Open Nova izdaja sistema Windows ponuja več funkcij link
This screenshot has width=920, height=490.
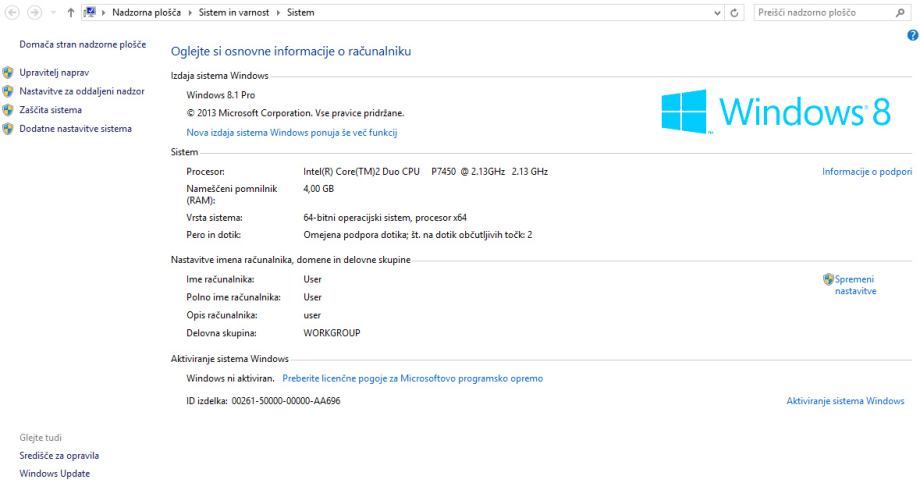click(x=292, y=133)
